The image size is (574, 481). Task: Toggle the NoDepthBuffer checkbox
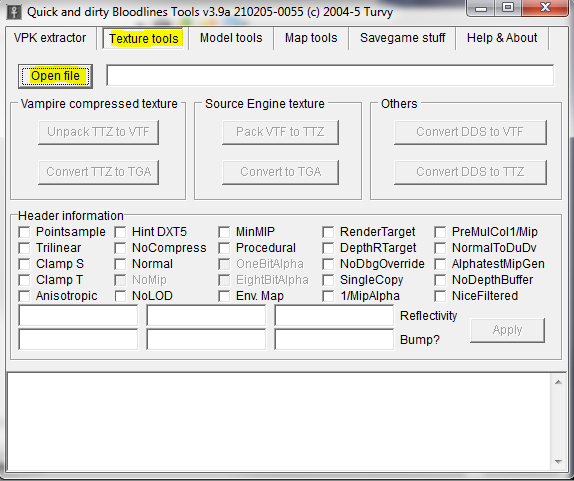pos(440,280)
